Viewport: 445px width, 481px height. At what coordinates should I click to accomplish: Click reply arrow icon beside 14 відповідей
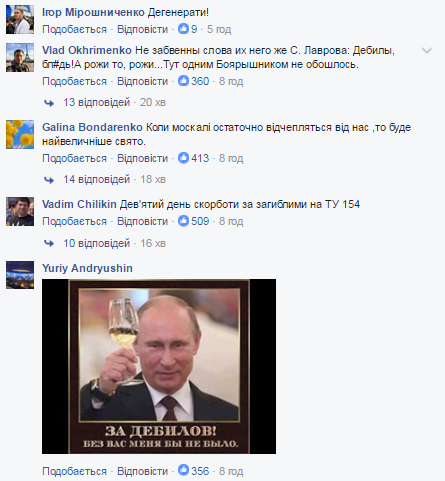click(x=49, y=180)
